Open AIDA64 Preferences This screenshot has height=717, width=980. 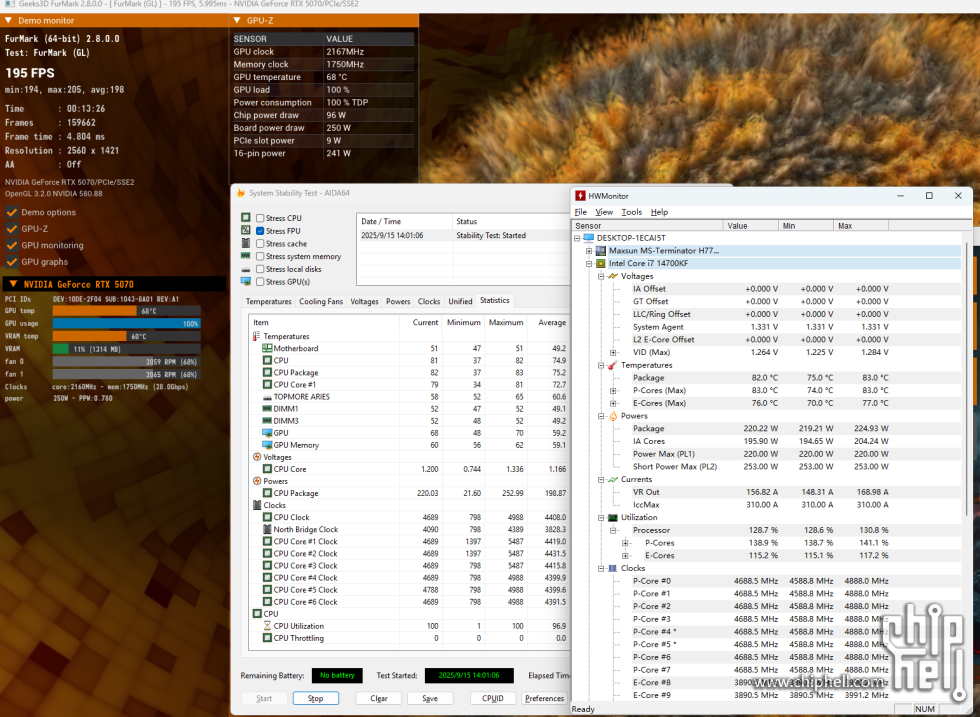pos(544,698)
